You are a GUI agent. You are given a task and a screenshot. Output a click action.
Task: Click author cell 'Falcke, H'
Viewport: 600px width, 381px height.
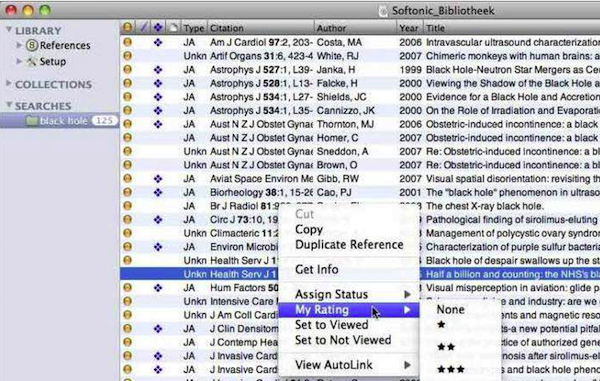(x=337, y=83)
